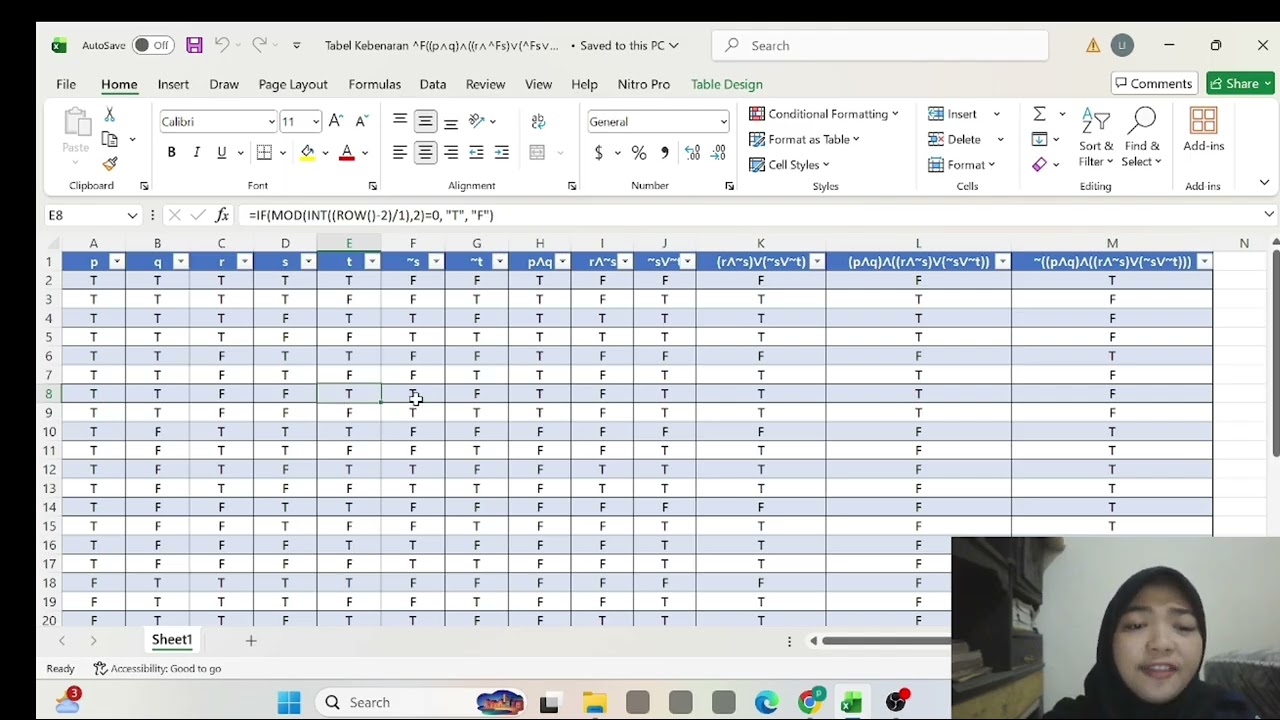The image size is (1280, 720).
Task: Toggle the AutoSave switch
Action: [x=152, y=45]
